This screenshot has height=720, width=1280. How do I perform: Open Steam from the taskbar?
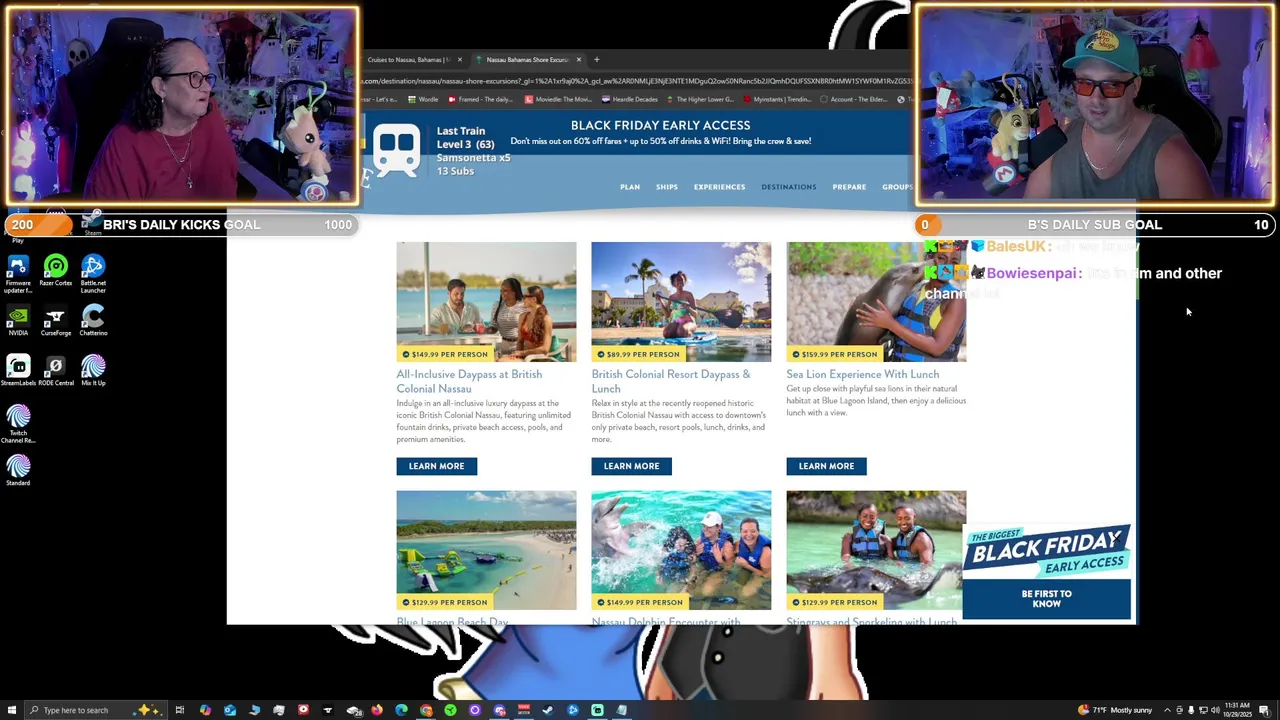pyautogui.click(x=548, y=710)
